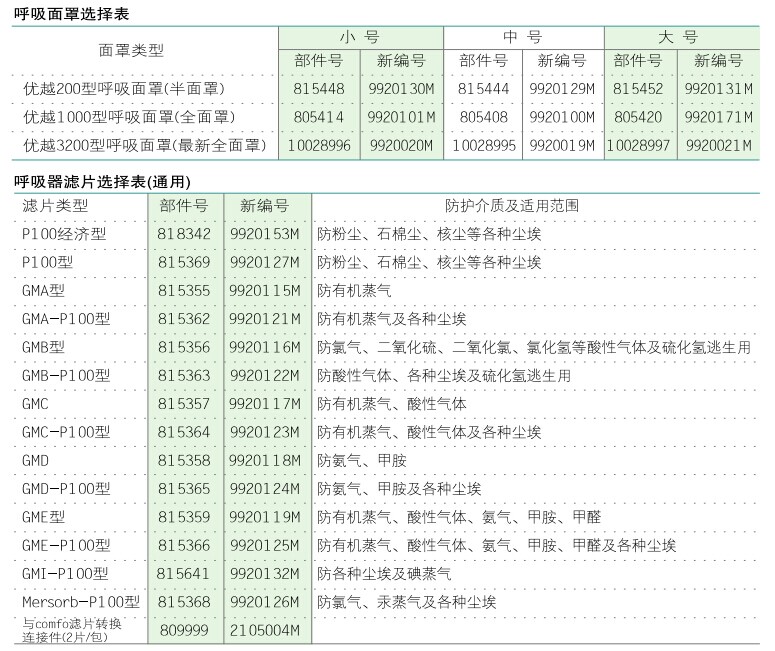Click filter type GMB-P100型
The height and width of the screenshot is (651, 775).
[x=66, y=376]
